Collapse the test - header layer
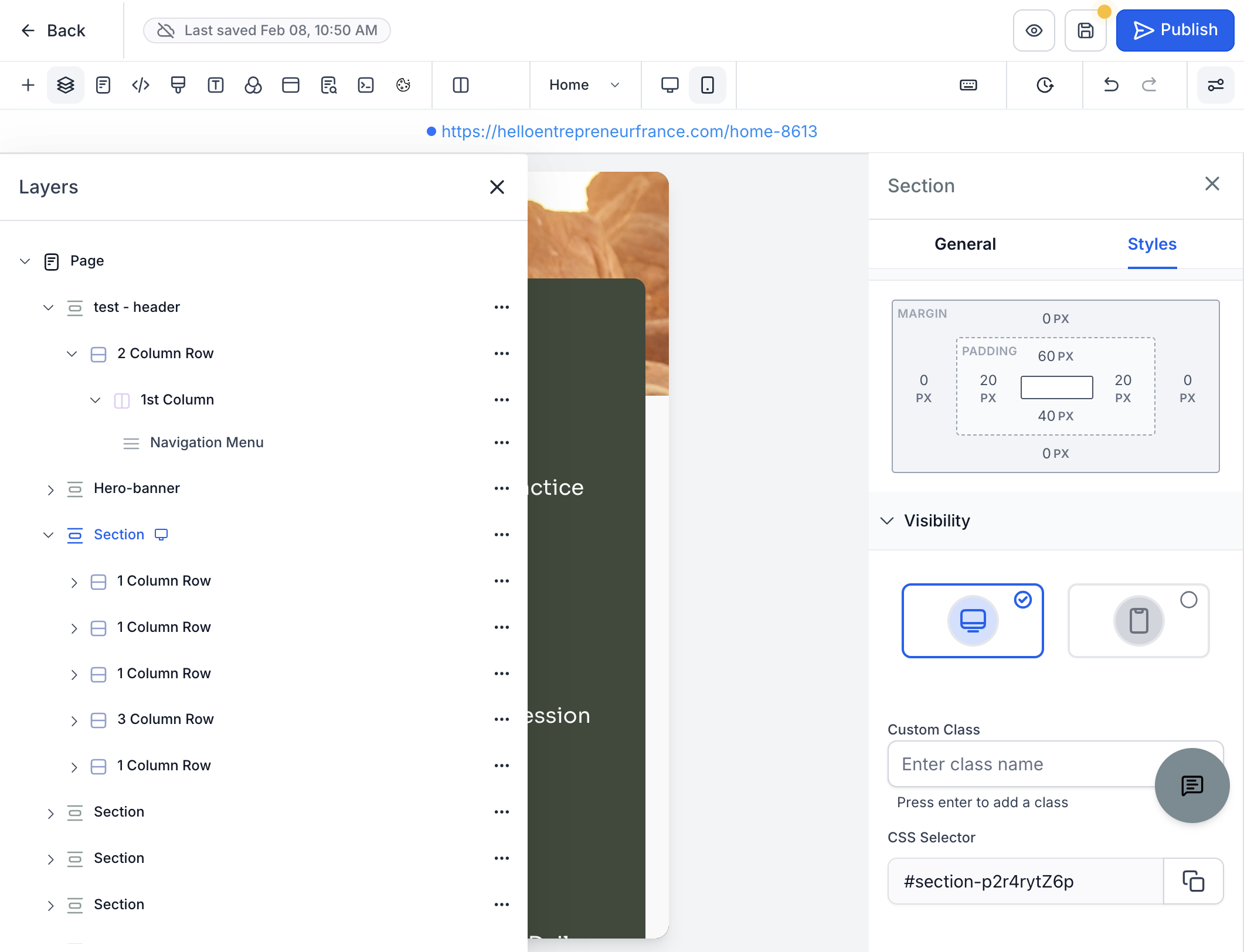Viewport: 1244px width, 952px height. pos(48,307)
